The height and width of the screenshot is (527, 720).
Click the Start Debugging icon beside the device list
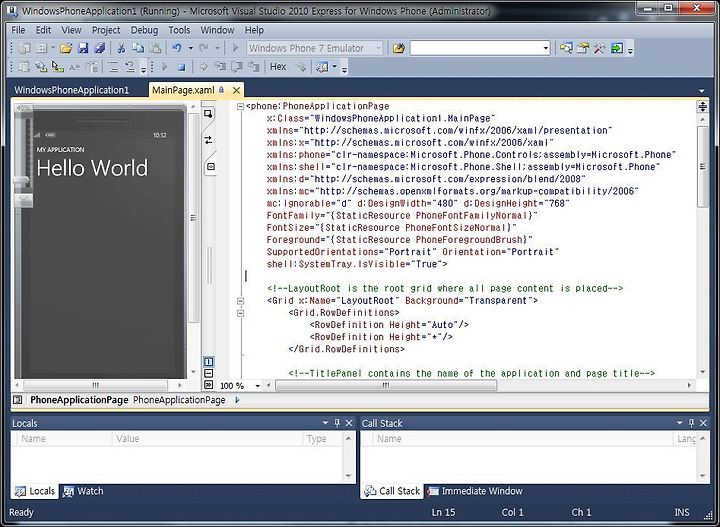click(236, 48)
